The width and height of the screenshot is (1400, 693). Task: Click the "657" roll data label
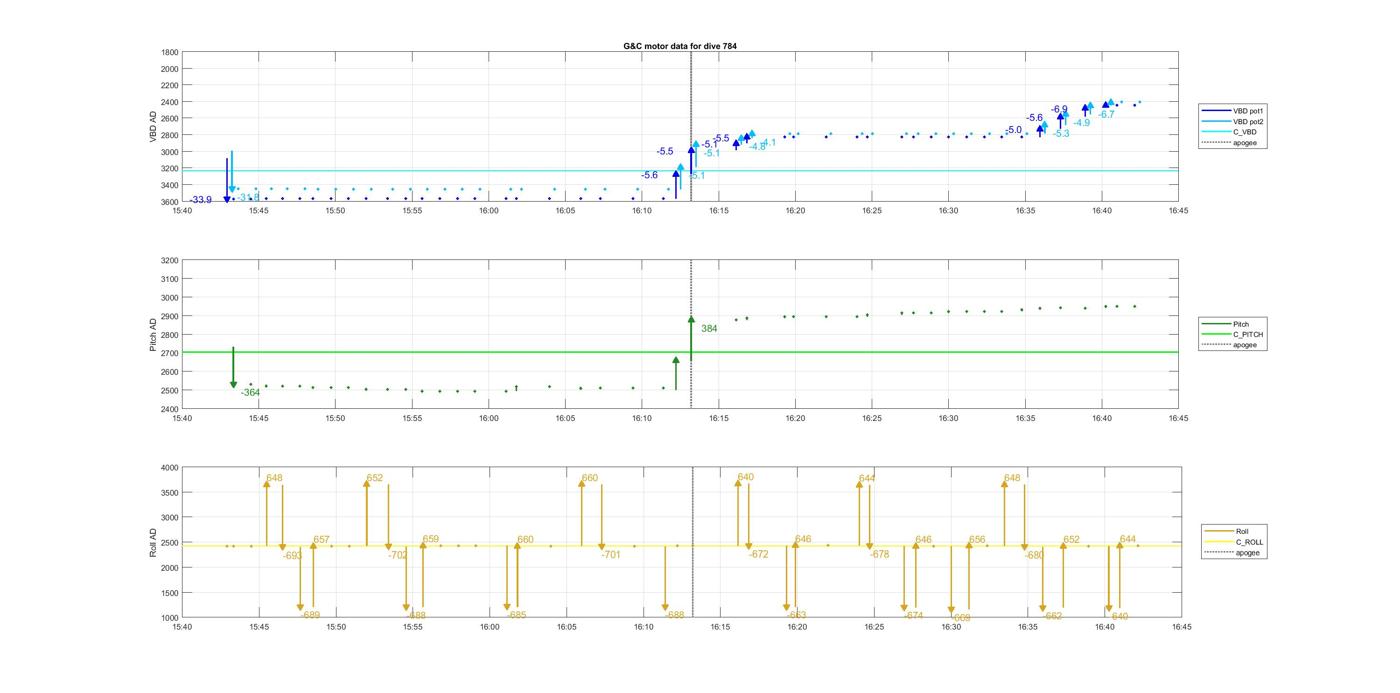[x=321, y=539]
